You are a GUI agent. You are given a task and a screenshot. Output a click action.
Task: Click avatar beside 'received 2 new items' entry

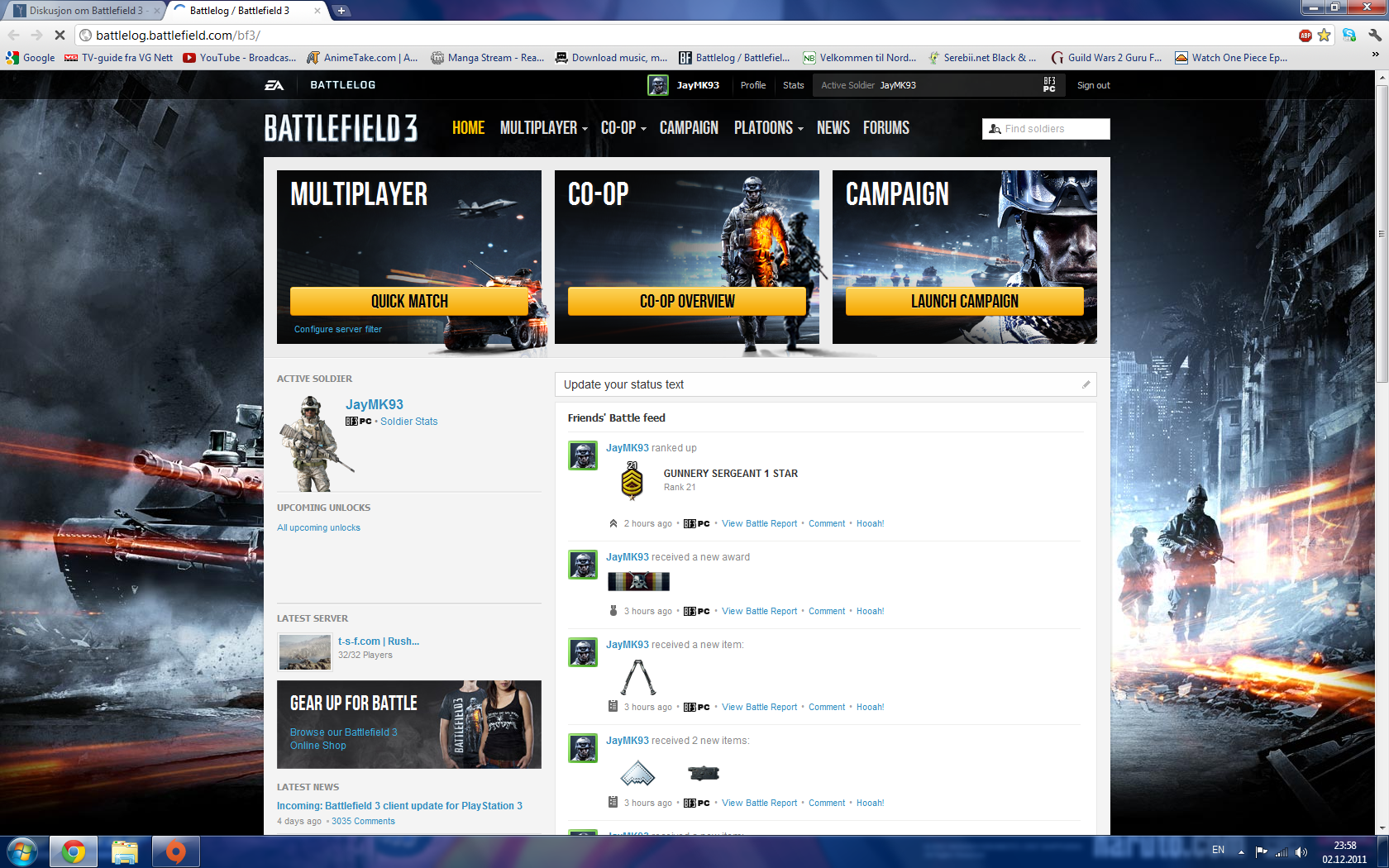pos(583,748)
